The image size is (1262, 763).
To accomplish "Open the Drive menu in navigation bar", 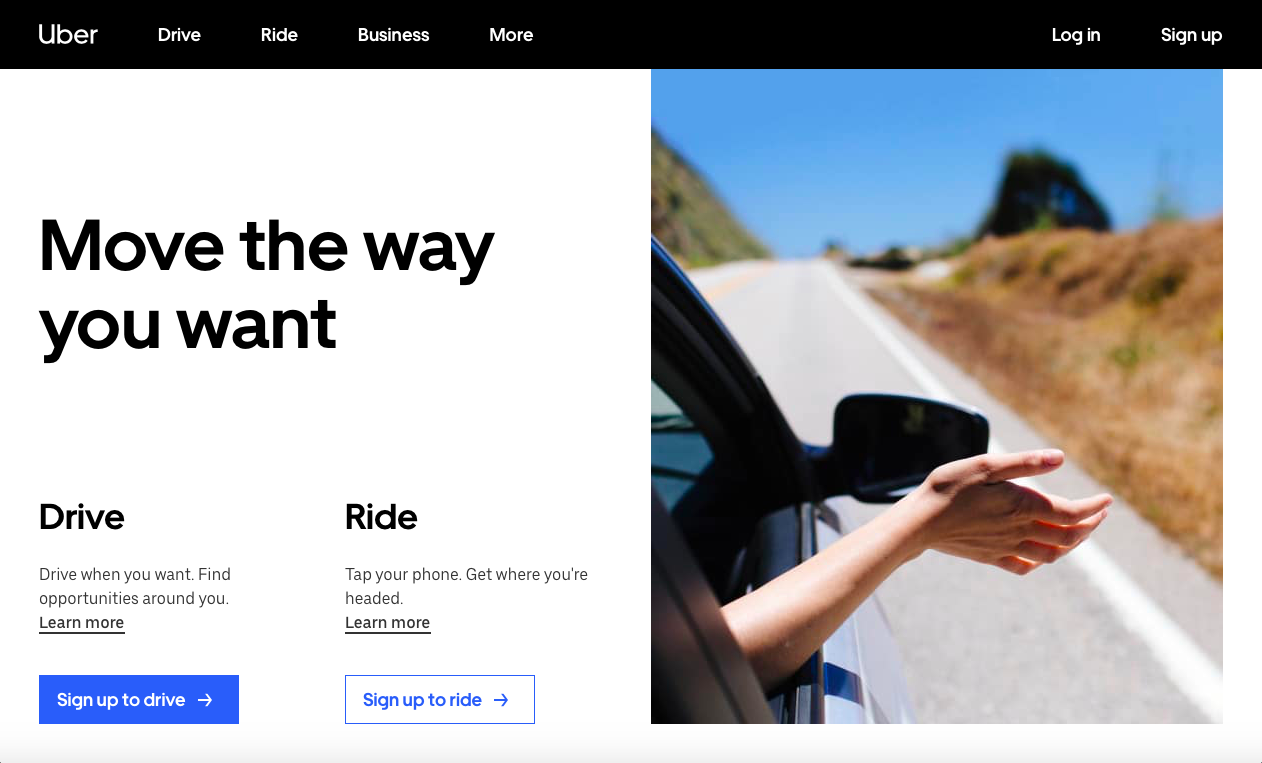I will coord(179,34).
